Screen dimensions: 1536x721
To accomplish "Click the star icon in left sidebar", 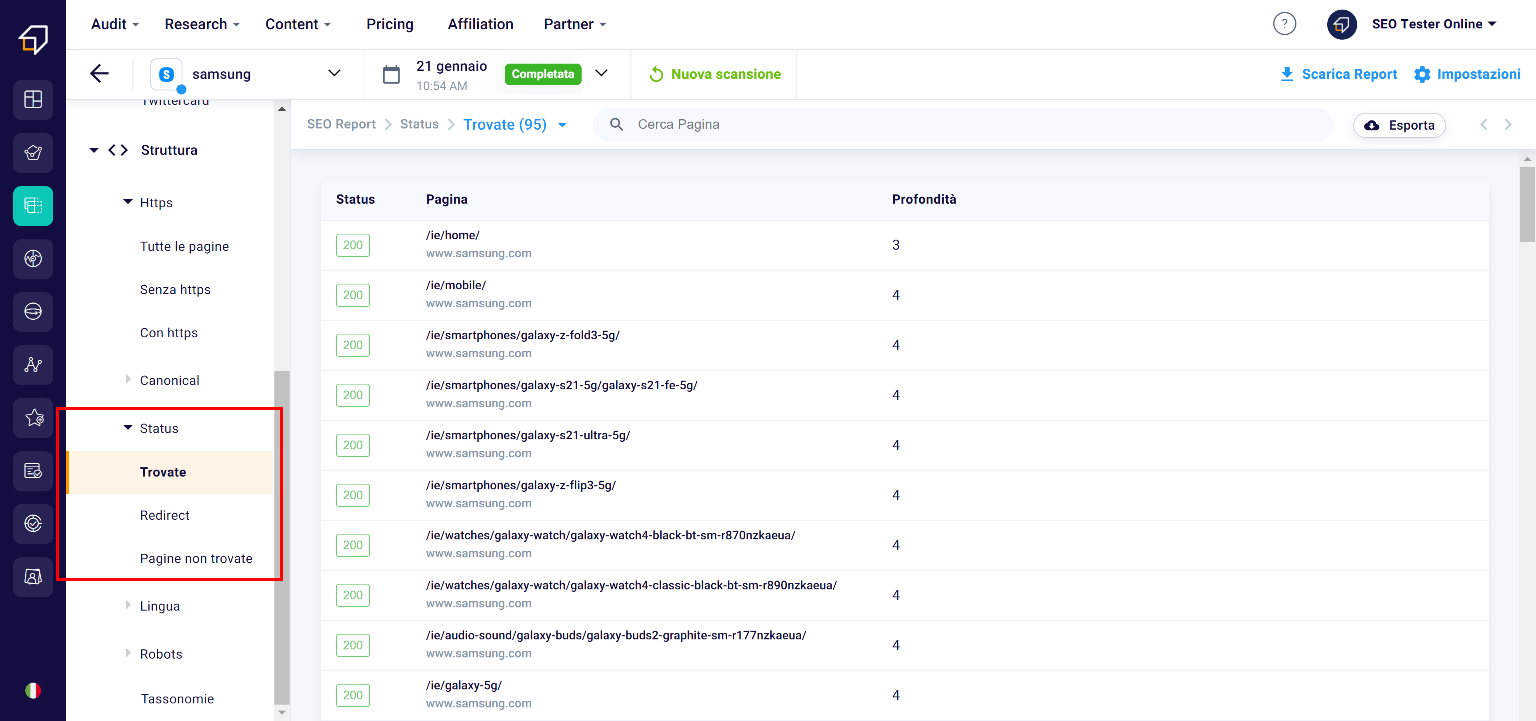I will tap(33, 418).
